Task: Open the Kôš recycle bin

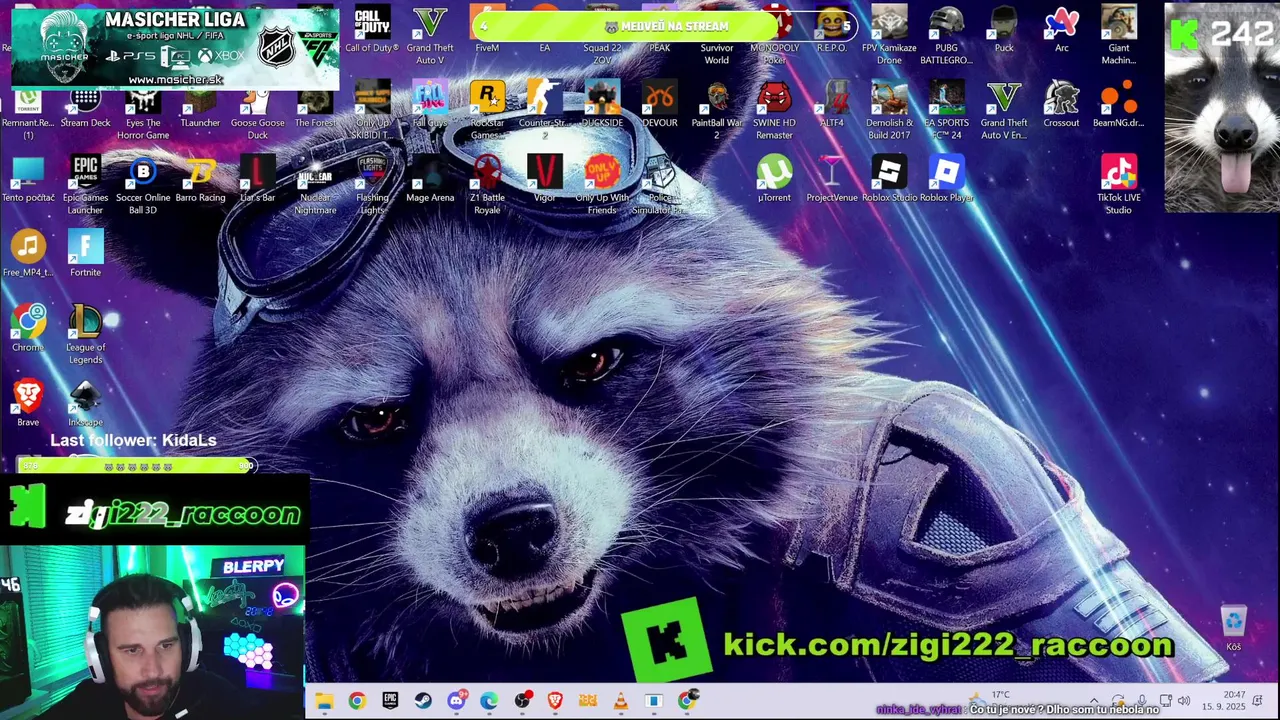Action: point(1233,629)
